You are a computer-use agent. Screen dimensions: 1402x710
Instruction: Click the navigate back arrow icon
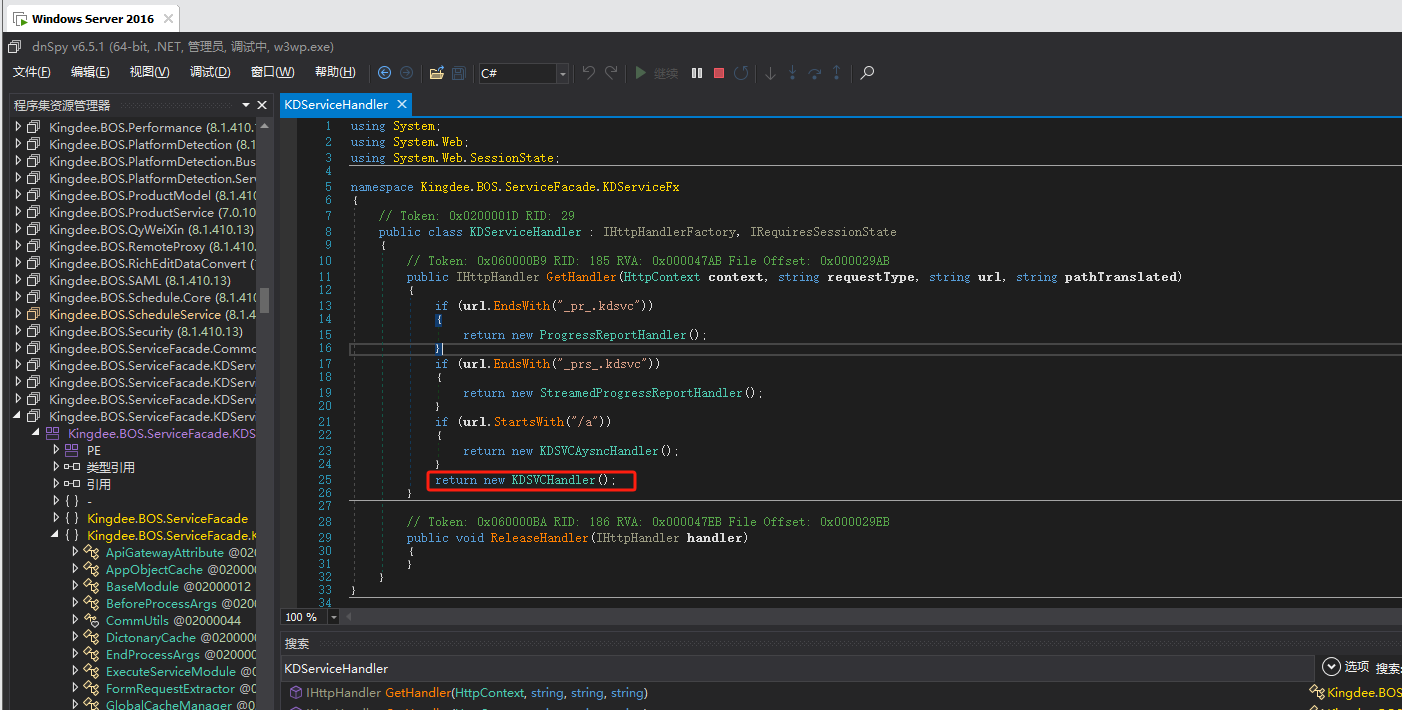[385, 73]
